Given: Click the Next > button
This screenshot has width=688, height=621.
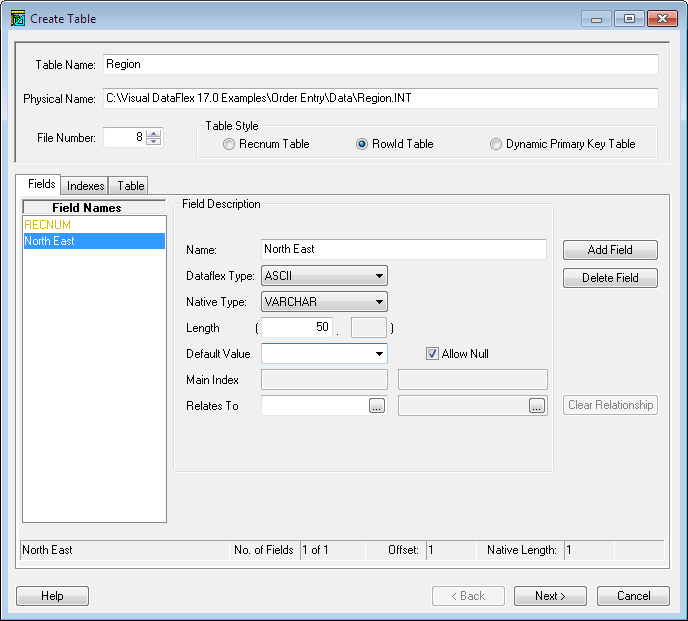Looking at the screenshot, I should tap(550, 596).
